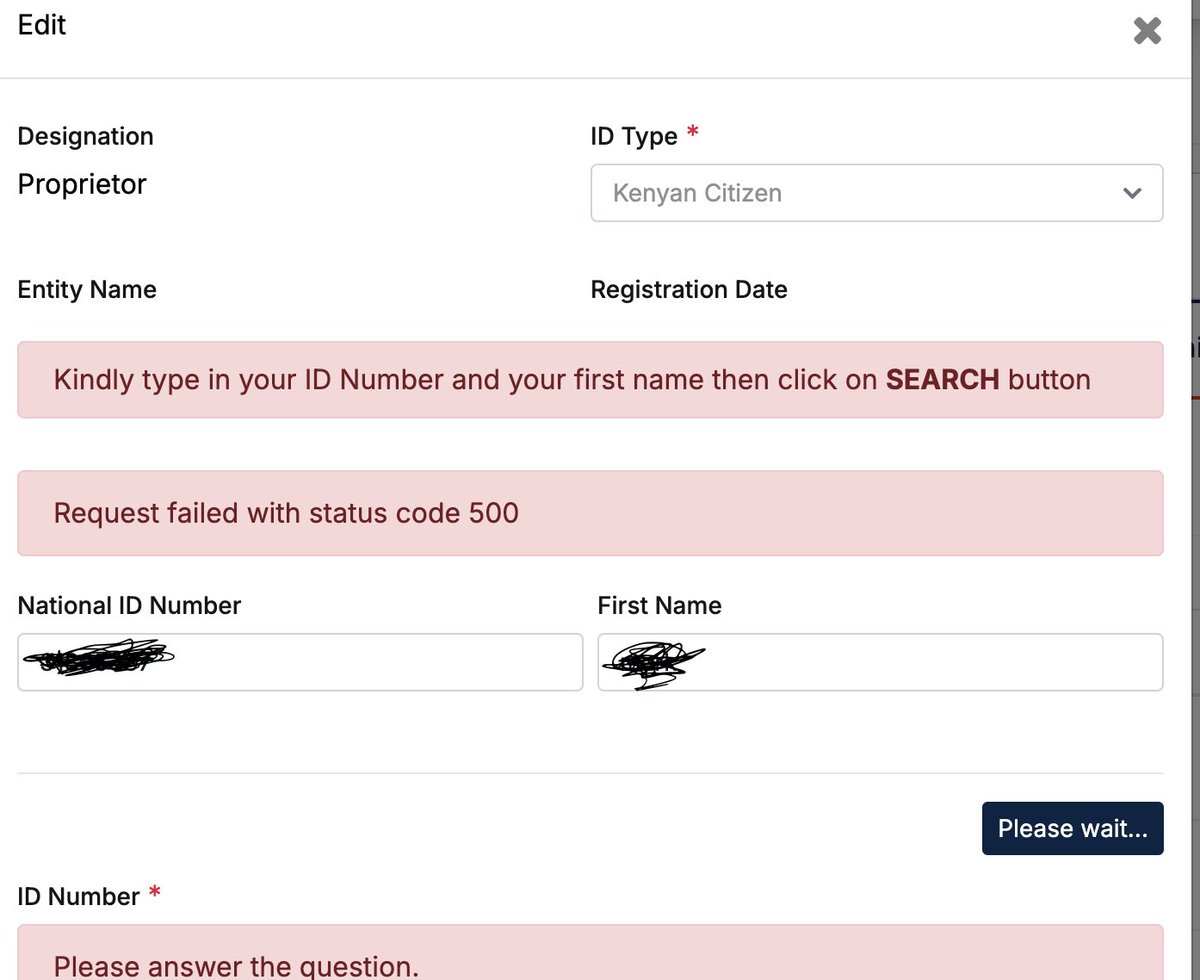Click the SEARCH instruction alert message

590,380
